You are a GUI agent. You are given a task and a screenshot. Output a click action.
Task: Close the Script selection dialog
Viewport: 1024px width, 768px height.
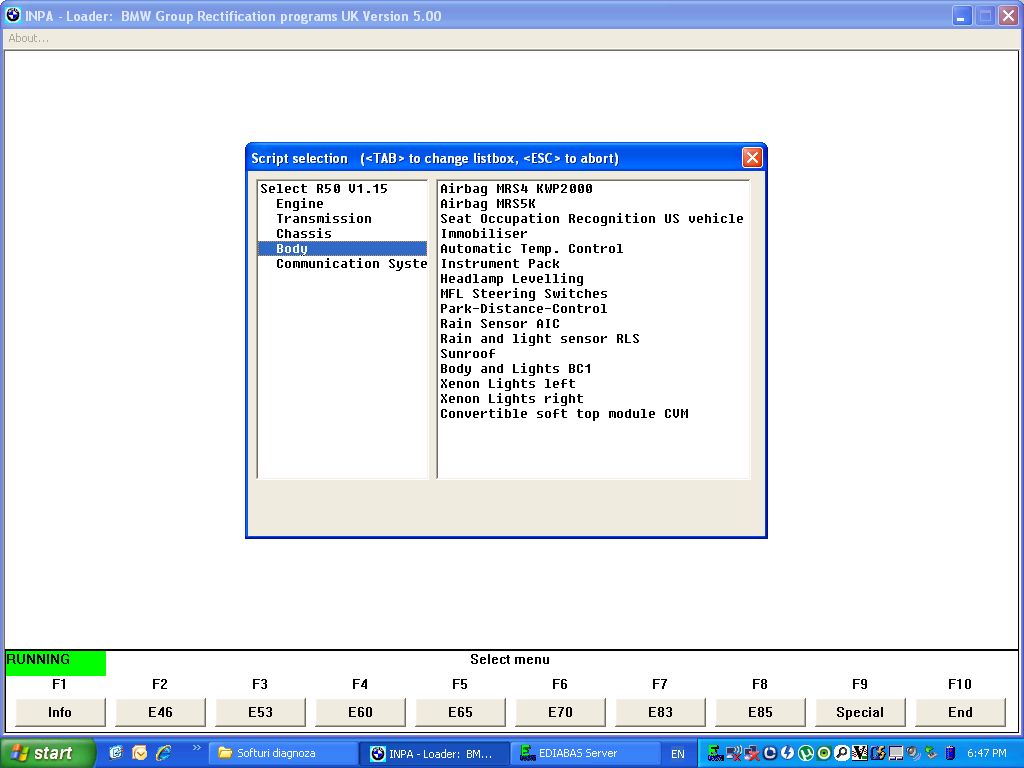[x=752, y=158]
